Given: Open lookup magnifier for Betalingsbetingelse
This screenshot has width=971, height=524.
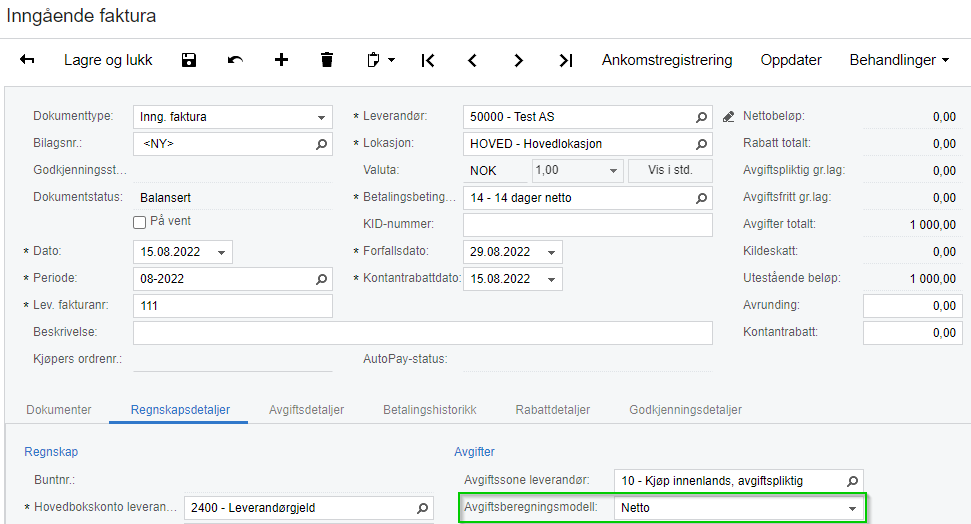Looking at the screenshot, I should [701, 198].
